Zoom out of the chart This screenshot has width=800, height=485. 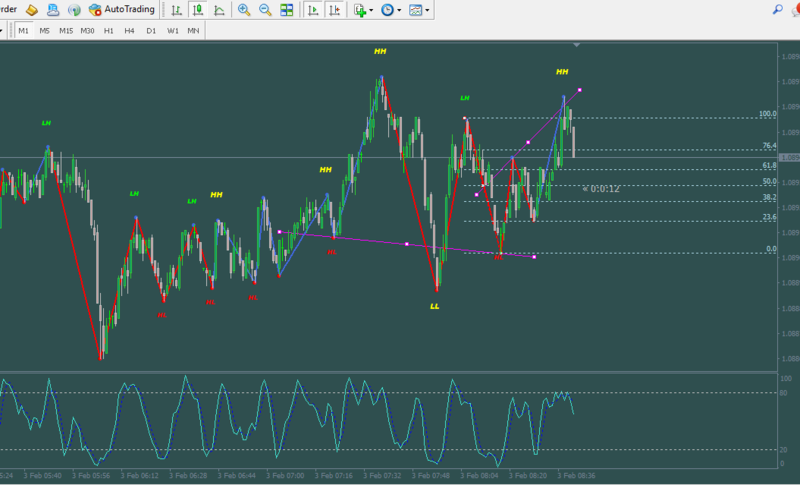pos(265,10)
